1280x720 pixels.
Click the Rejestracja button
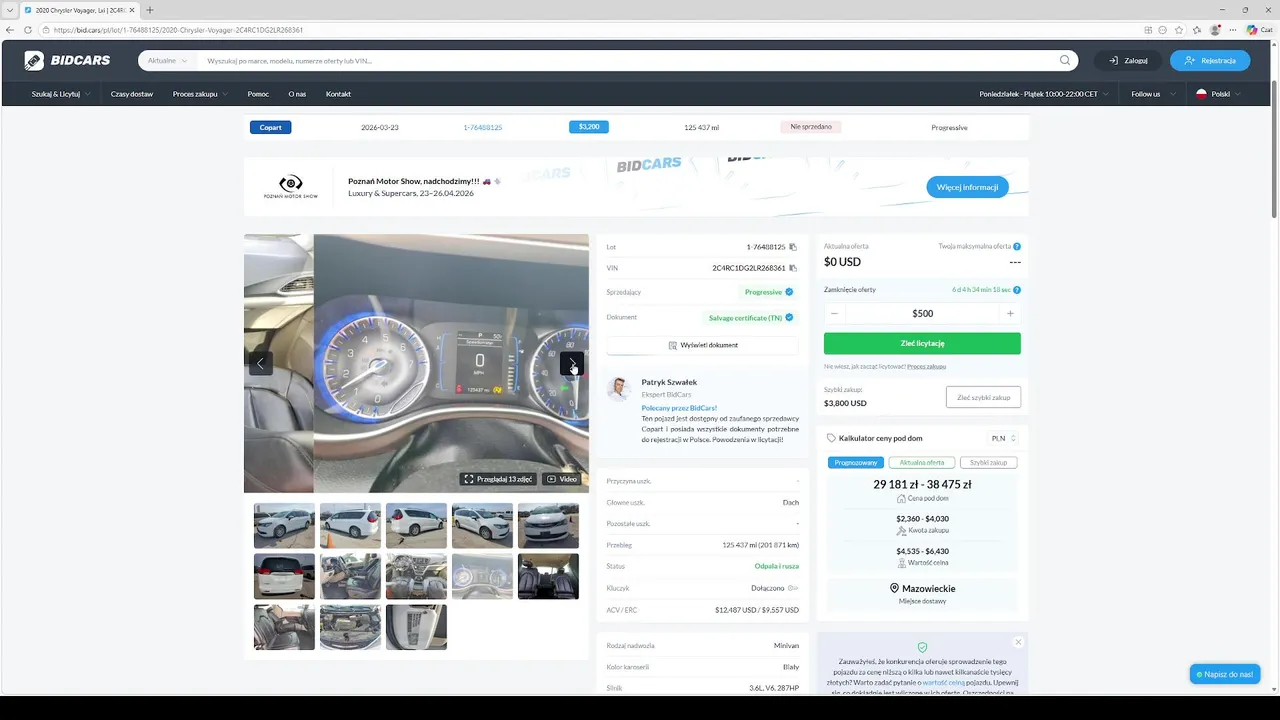(1210, 61)
